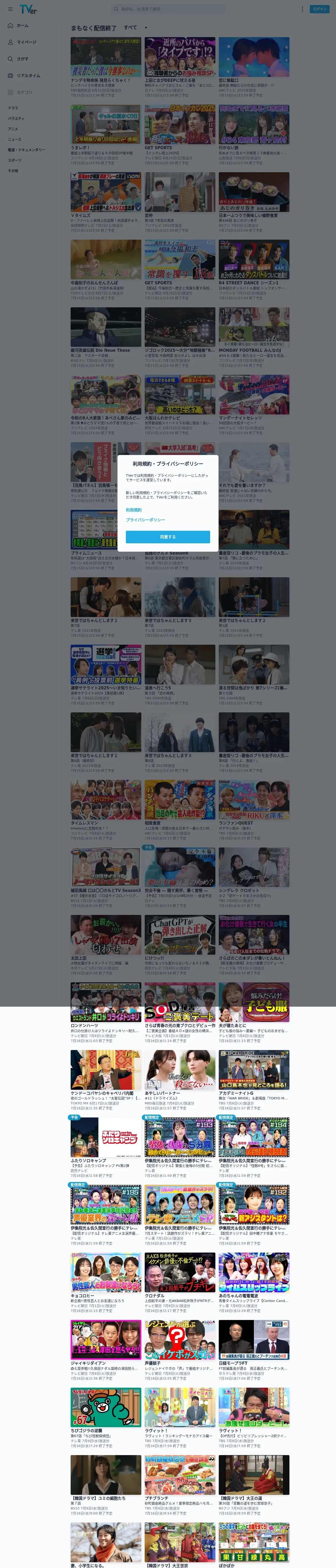The height and width of the screenshot is (1568, 336).
Task: Click the 同意する button in the dialog
Action: pos(168,537)
